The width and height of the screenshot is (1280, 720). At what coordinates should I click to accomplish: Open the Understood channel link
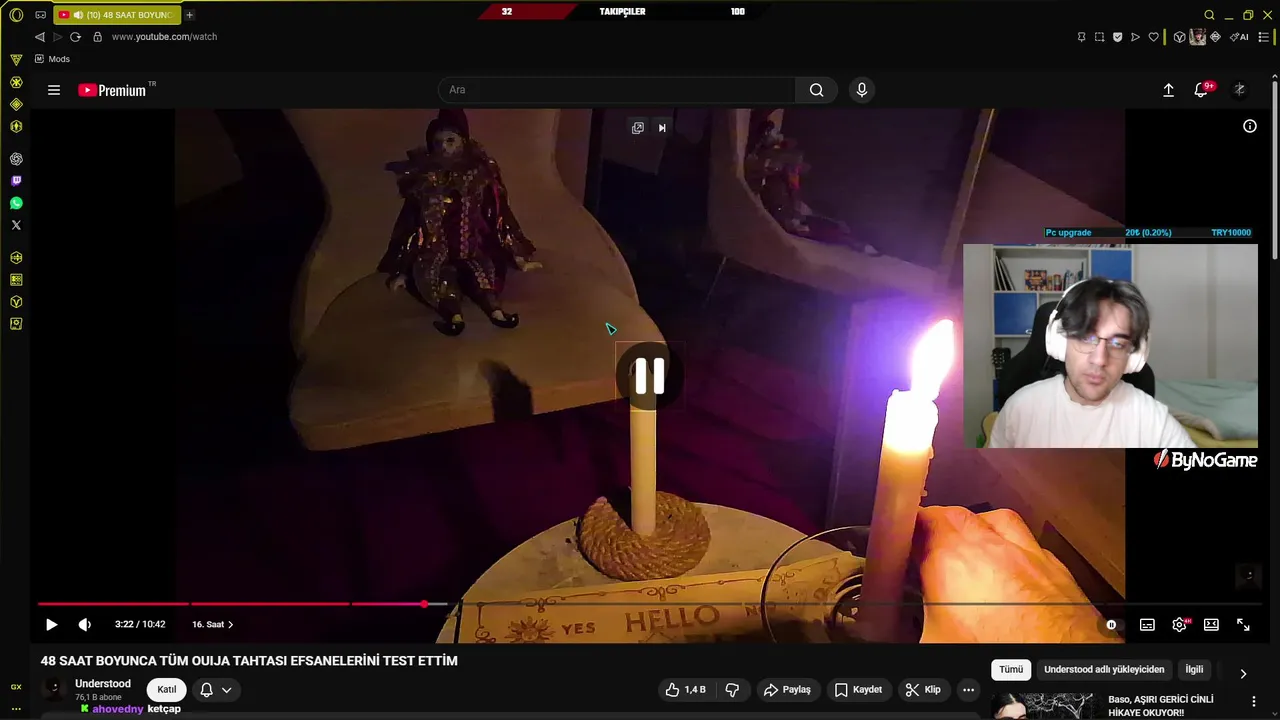tap(103, 684)
